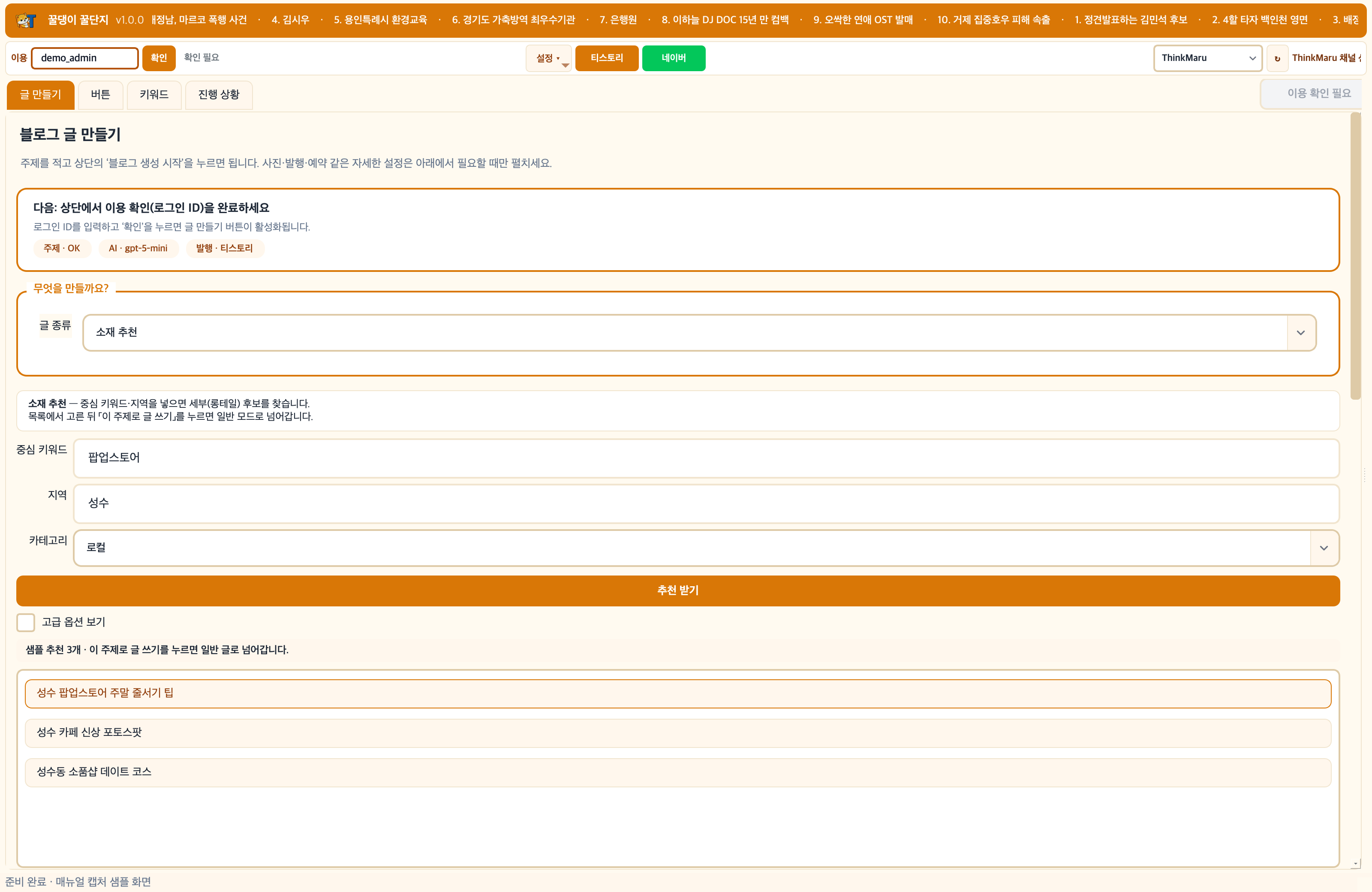
Task: Click the chevron arrow in 글 종류 selector
Action: coord(1300,333)
